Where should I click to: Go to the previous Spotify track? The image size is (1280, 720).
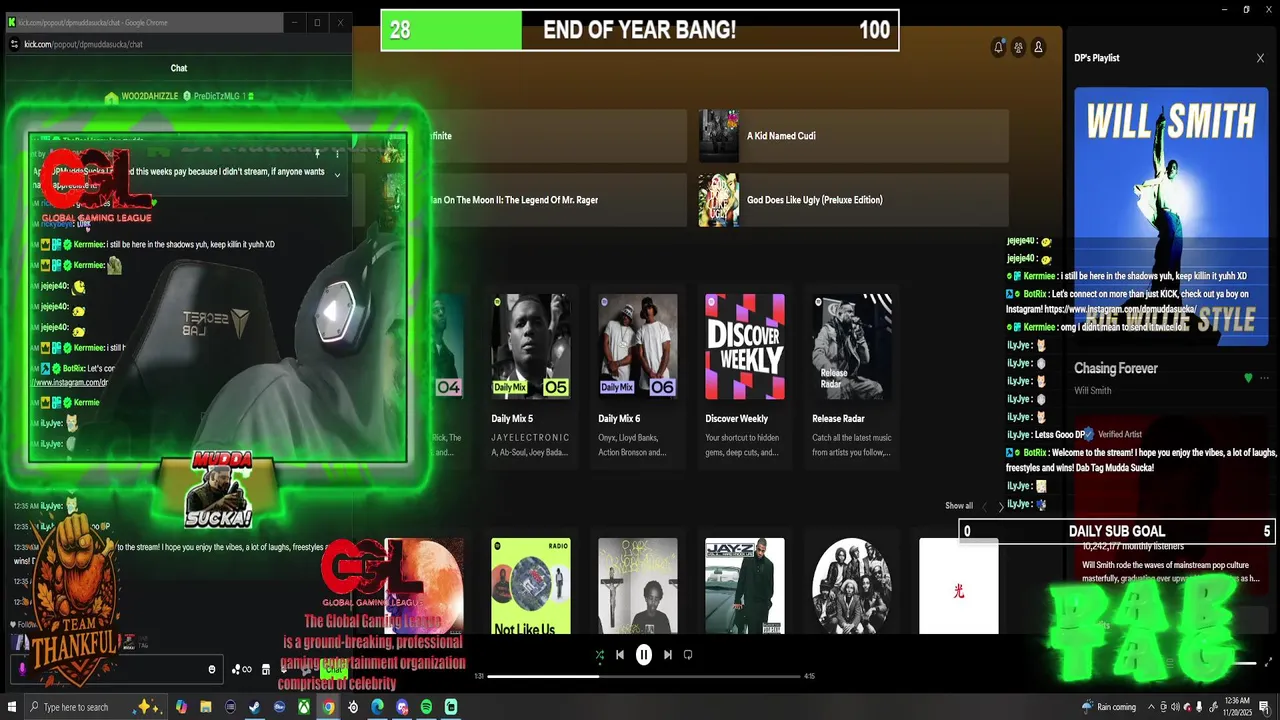pyautogui.click(x=620, y=655)
